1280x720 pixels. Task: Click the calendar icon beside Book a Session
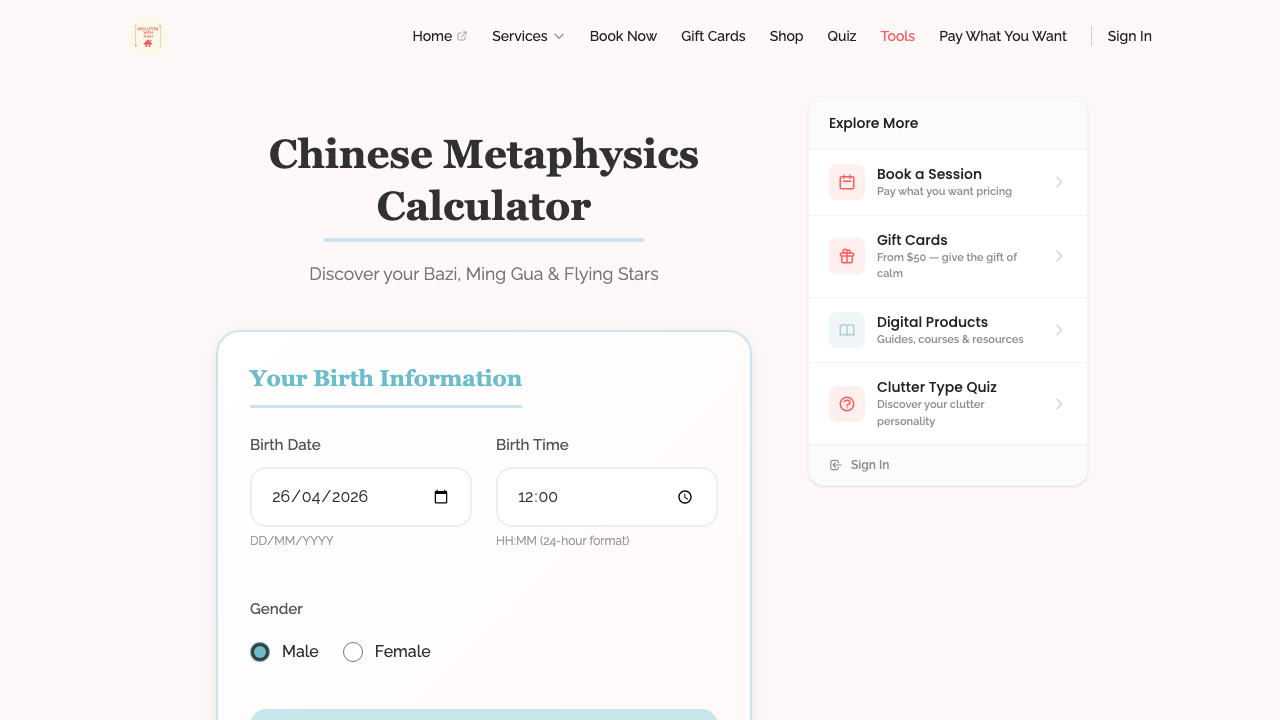(x=846, y=182)
